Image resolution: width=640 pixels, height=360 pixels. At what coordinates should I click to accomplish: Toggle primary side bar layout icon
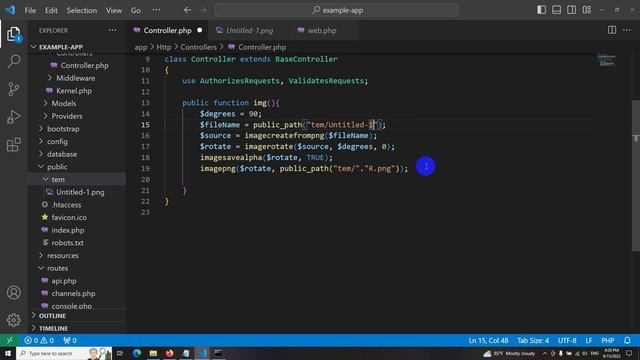[541, 10]
